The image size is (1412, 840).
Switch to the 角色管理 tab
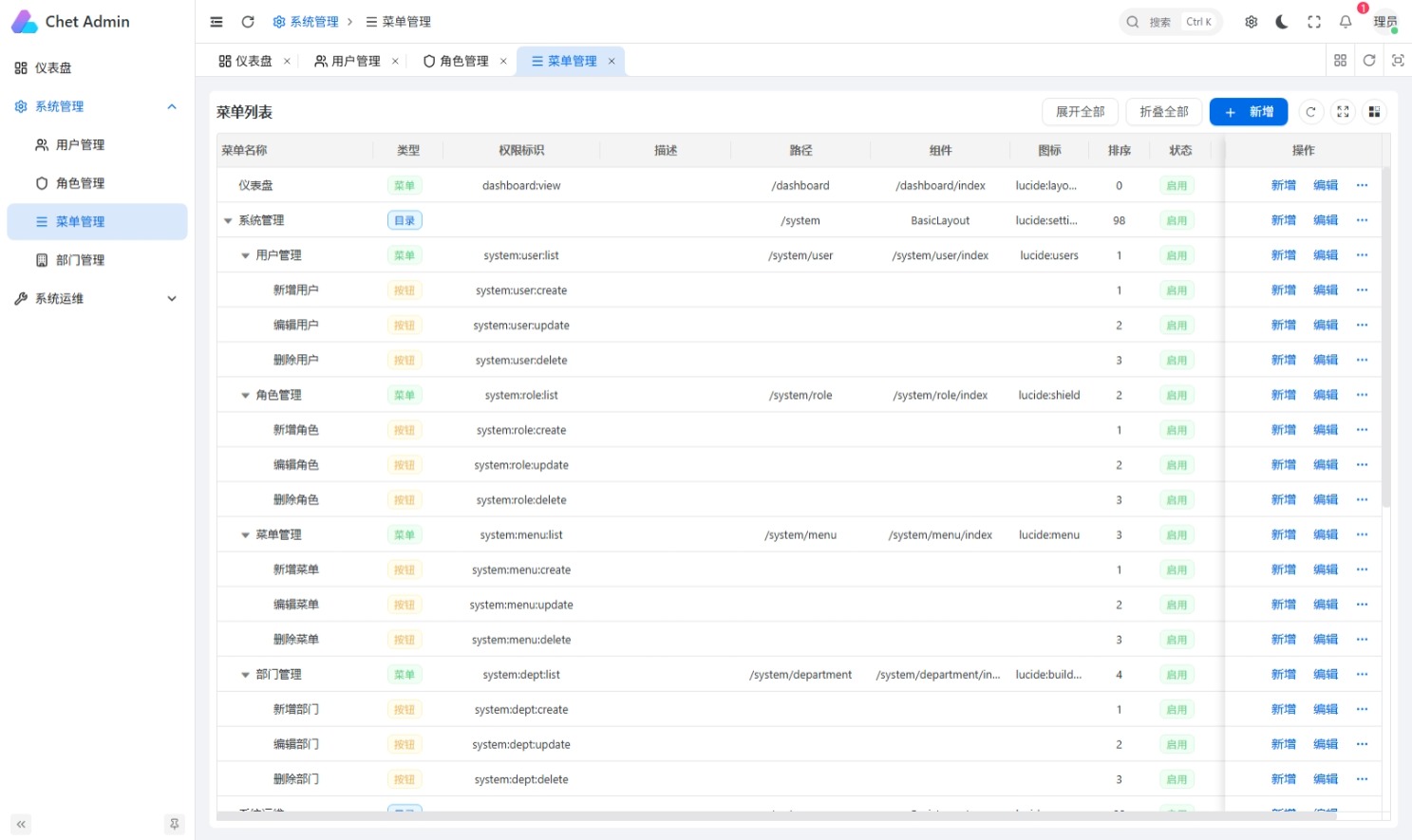[456, 61]
